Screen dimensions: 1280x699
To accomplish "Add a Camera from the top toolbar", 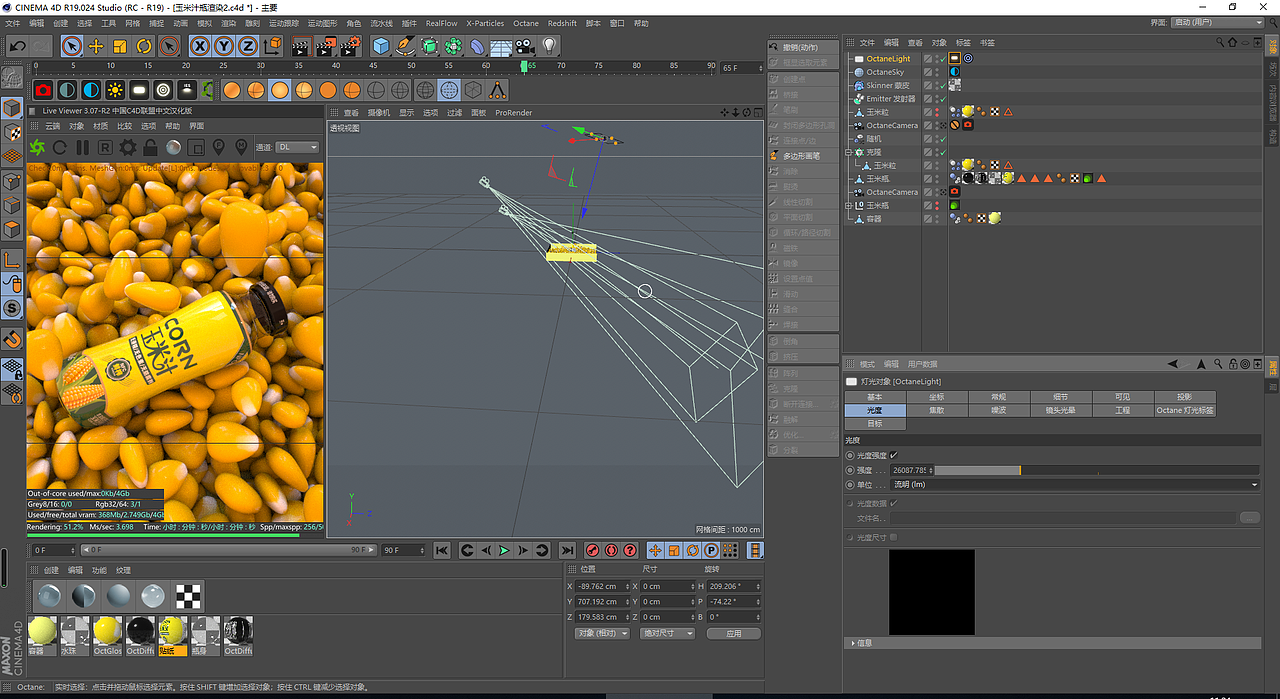I will pyautogui.click(x=523, y=45).
